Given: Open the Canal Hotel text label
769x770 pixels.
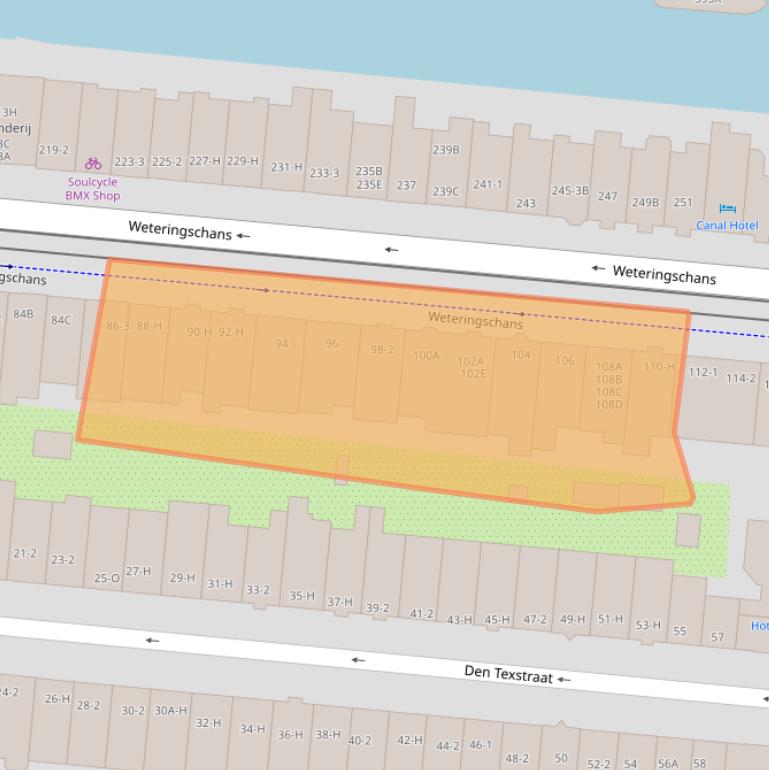Looking at the screenshot, I should point(727,225).
